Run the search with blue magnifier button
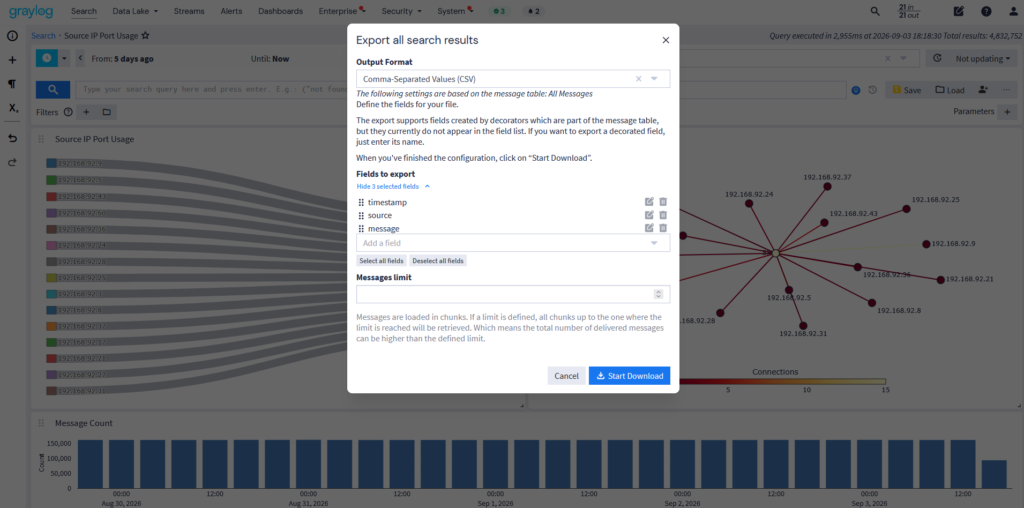The width and height of the screenshot is (1024, 508). 53,89
